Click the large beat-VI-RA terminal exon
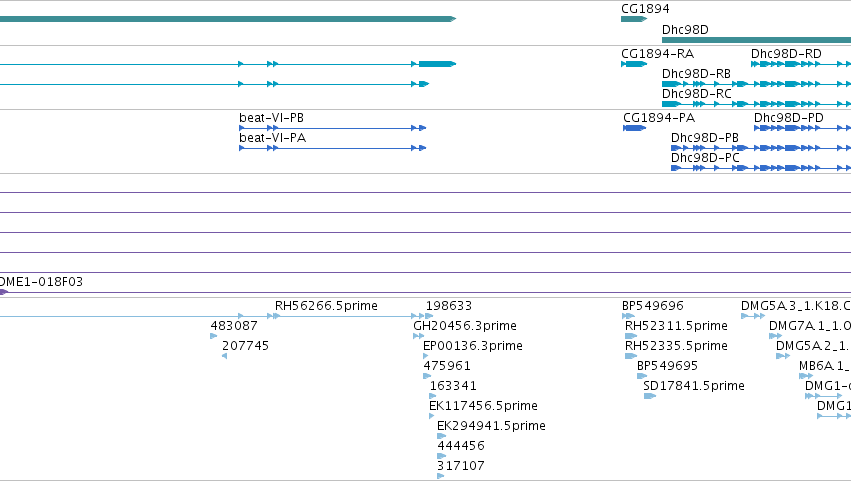The width and height of the screenshot is (851, 481). click(437, 64)
